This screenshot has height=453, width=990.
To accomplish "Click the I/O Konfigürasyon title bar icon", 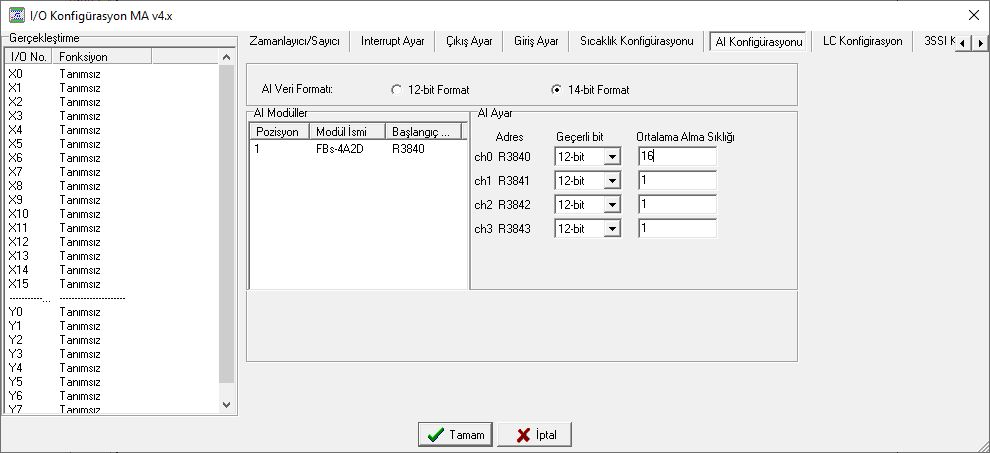I will pos(16,15).
